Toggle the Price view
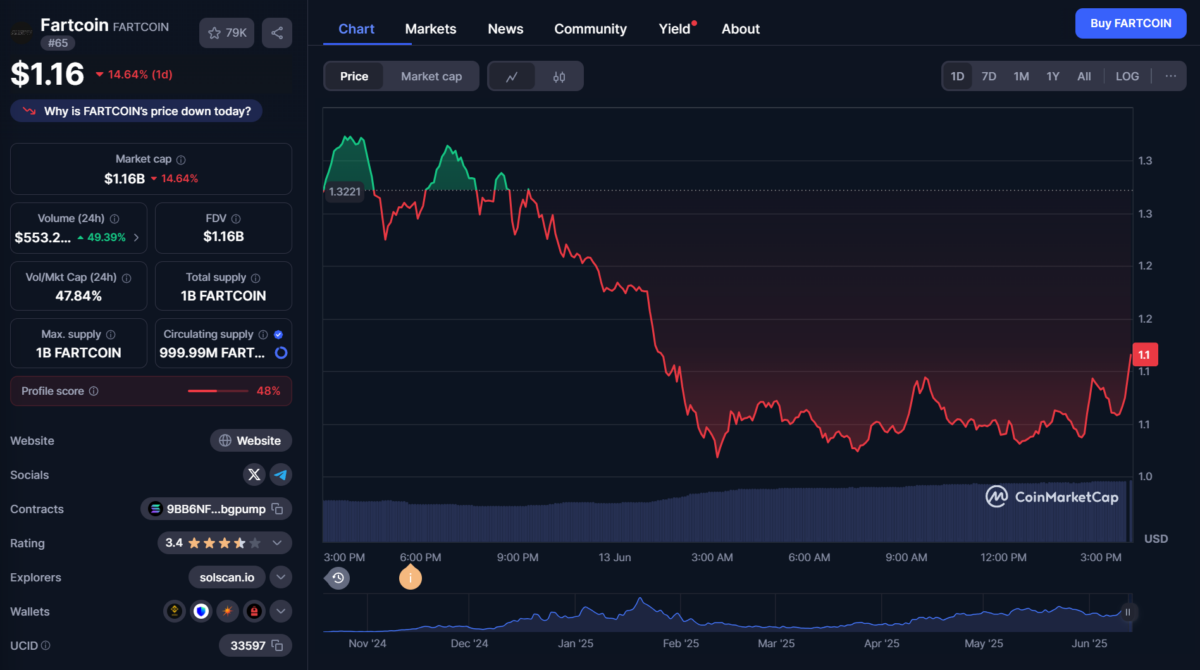This screenshot has width=1200, height=670. [x=354, y=76]
